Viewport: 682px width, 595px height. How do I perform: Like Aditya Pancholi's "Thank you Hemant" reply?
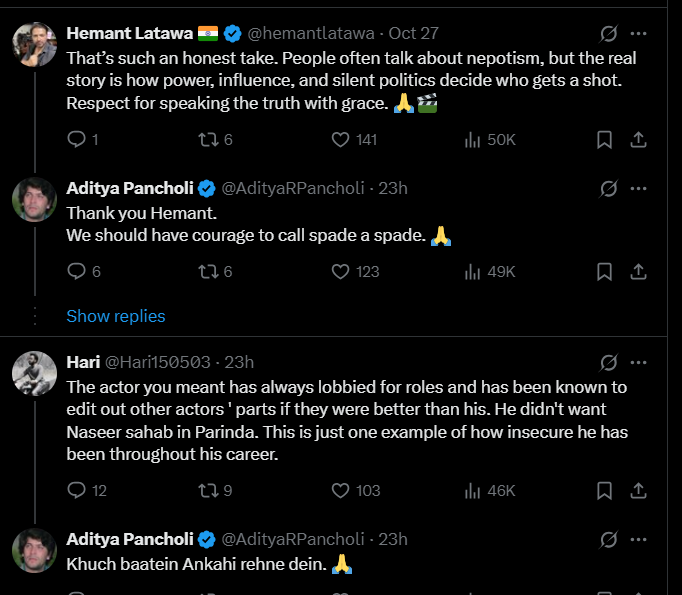(339, 271)
